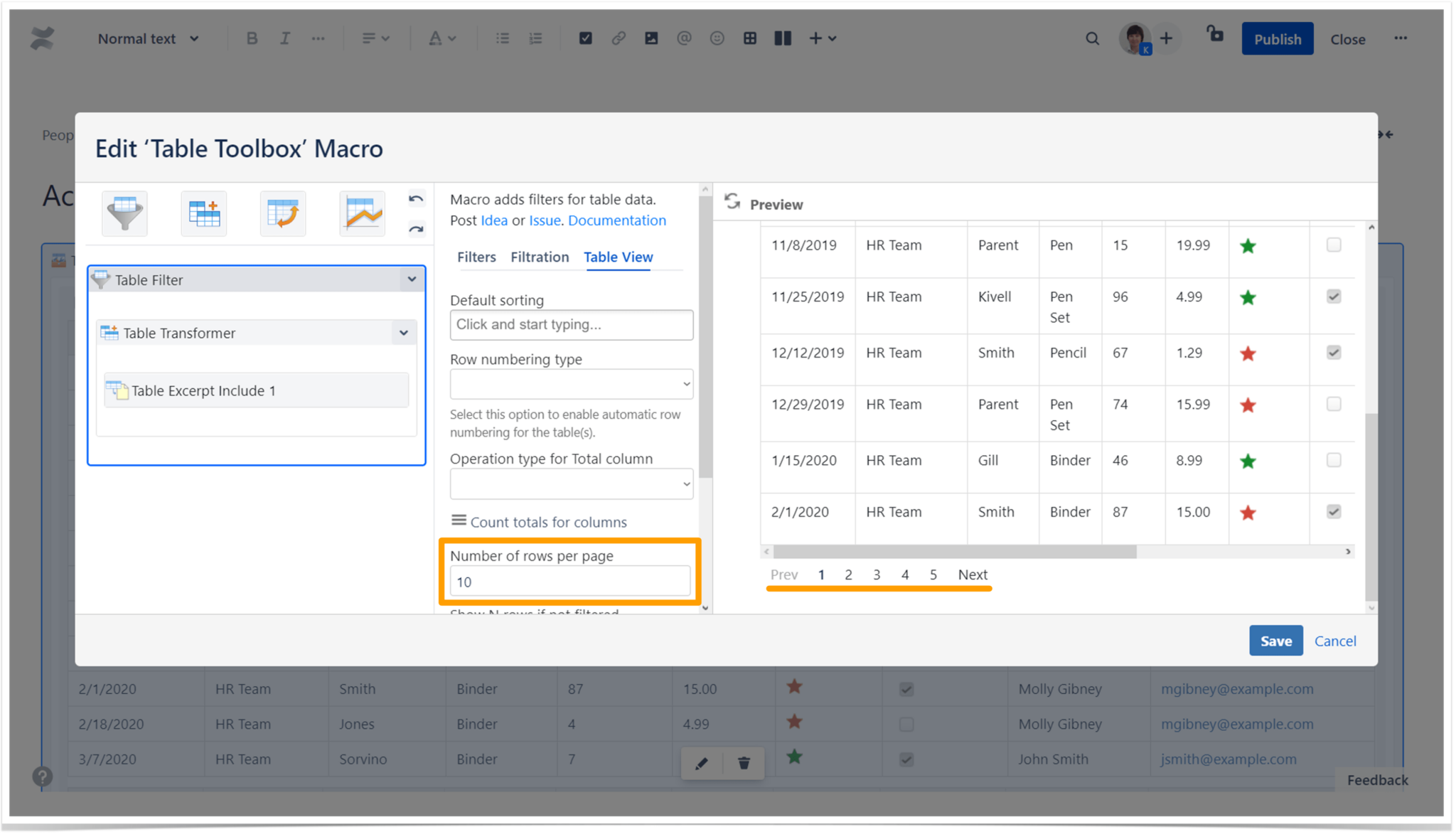
Task: Insert an emoji from the editor toolbar
Action: [717, 38]
